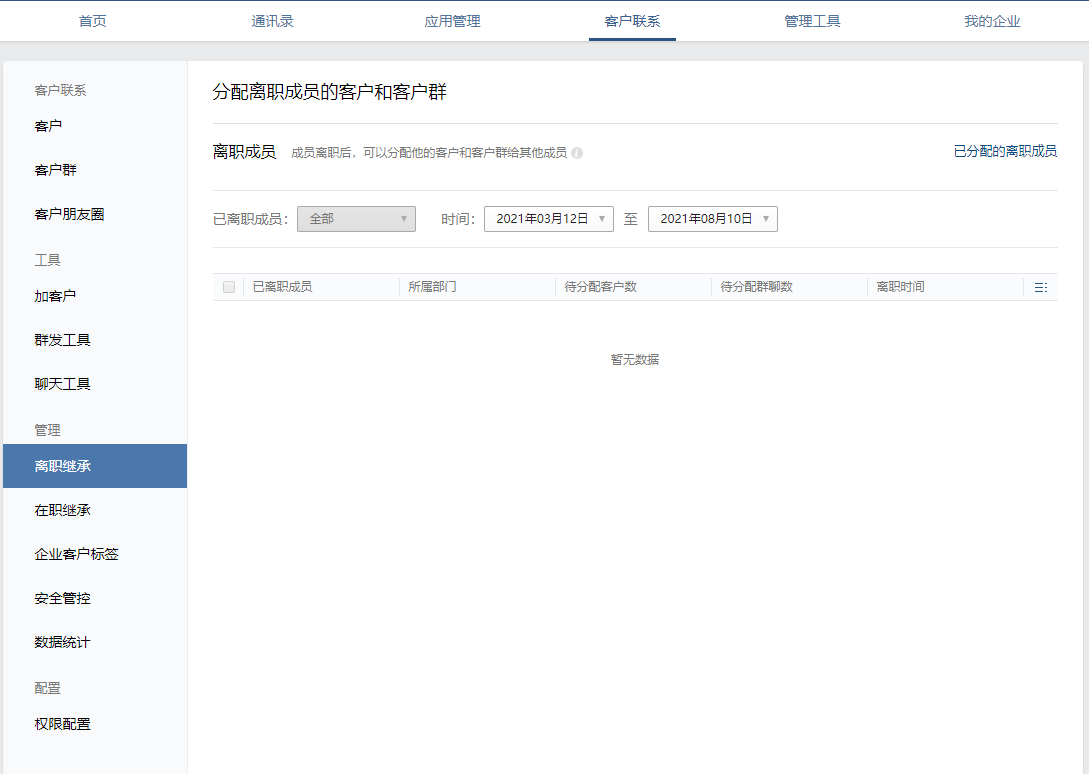Toggle the select-all checkbox in table header
1089x774 pixels.
229,287
